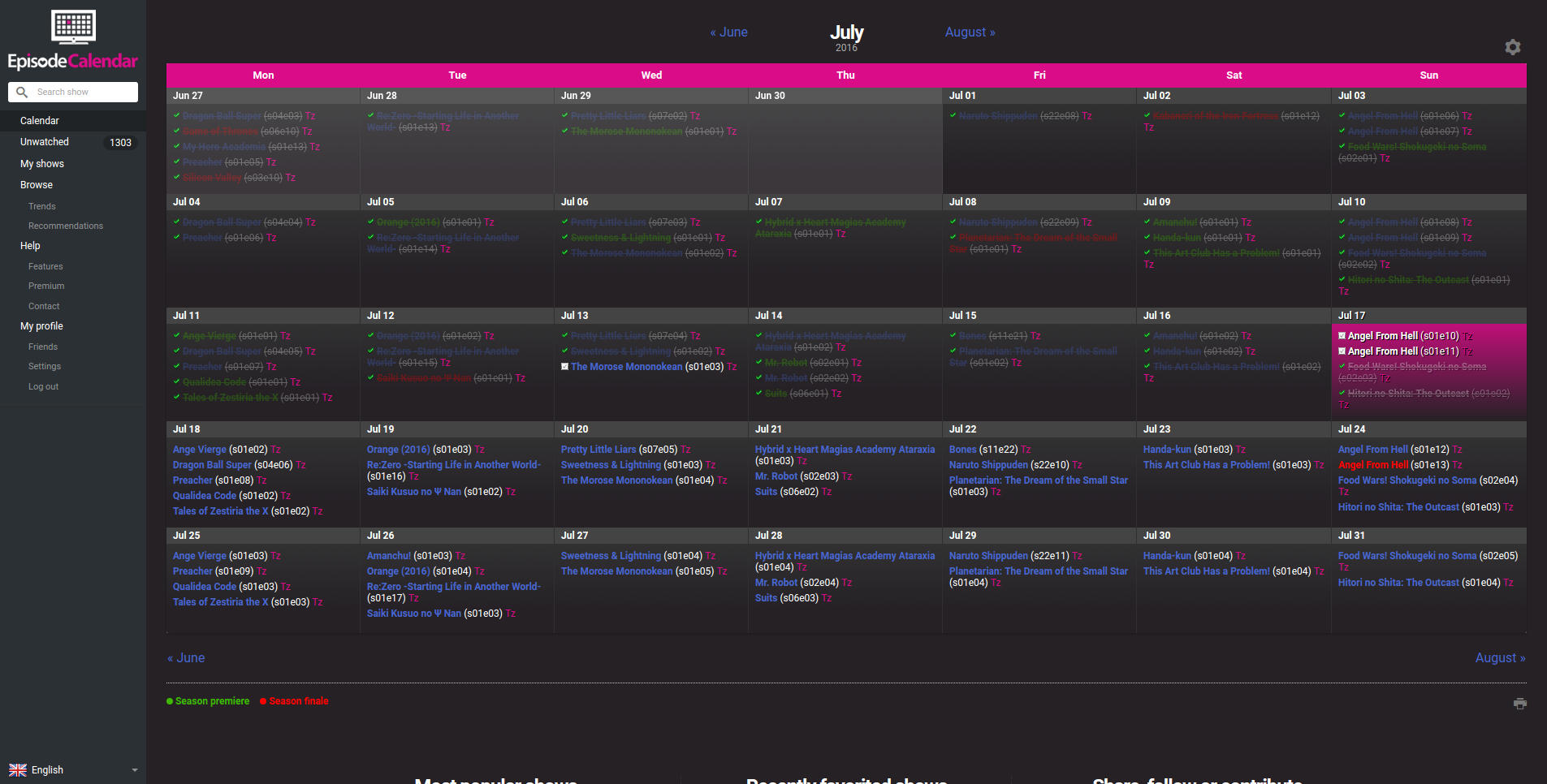
Task: Go to August via top link
Action: click(970, 32)
